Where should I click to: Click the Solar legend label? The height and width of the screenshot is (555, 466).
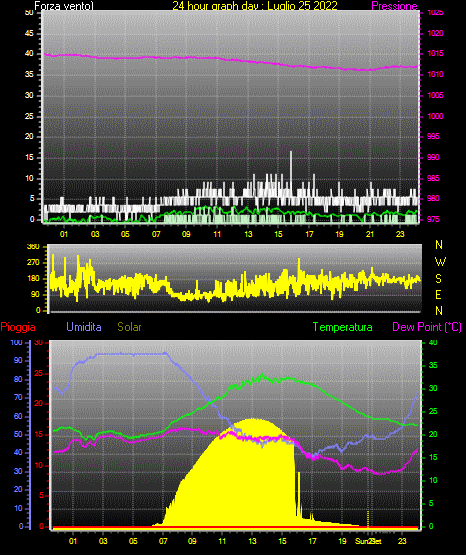coord(130,327)
